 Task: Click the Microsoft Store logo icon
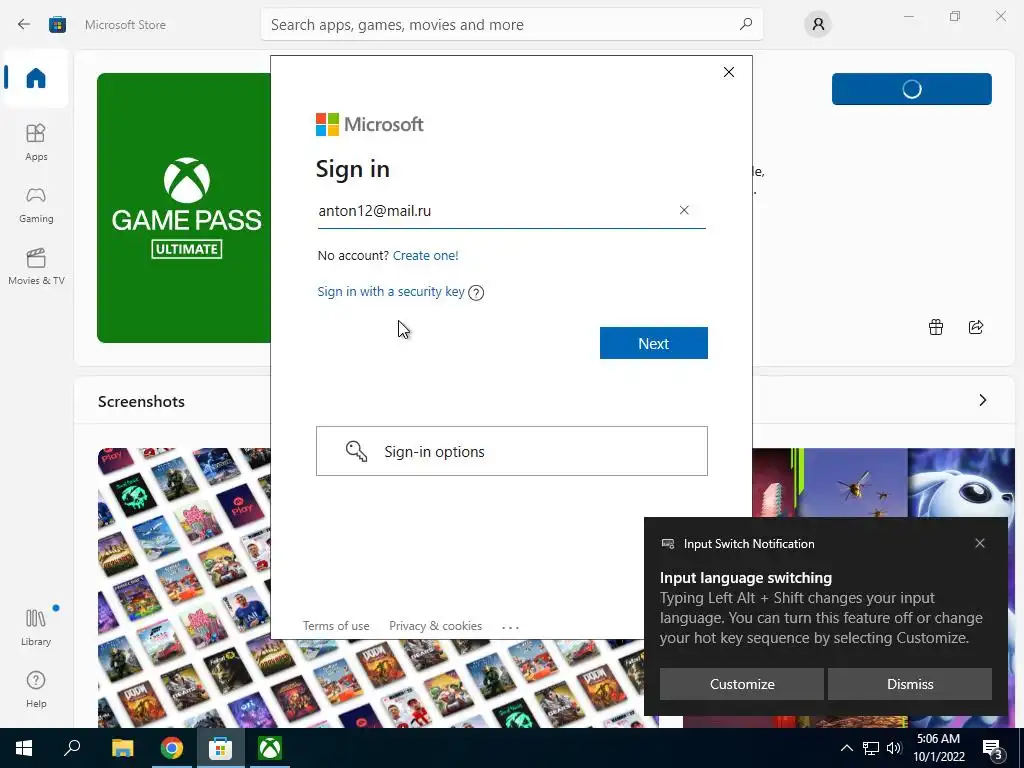[x=57, y=25]
